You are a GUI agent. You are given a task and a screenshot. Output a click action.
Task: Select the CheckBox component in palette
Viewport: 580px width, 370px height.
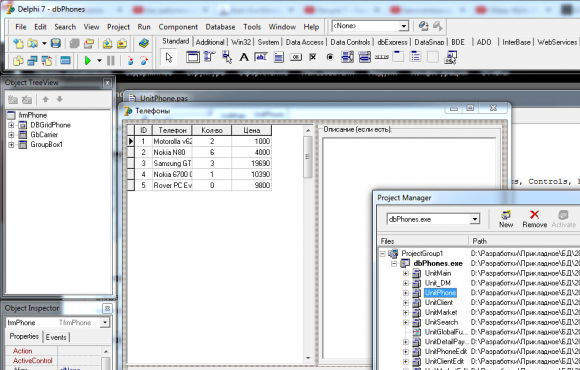click(313, 57)
